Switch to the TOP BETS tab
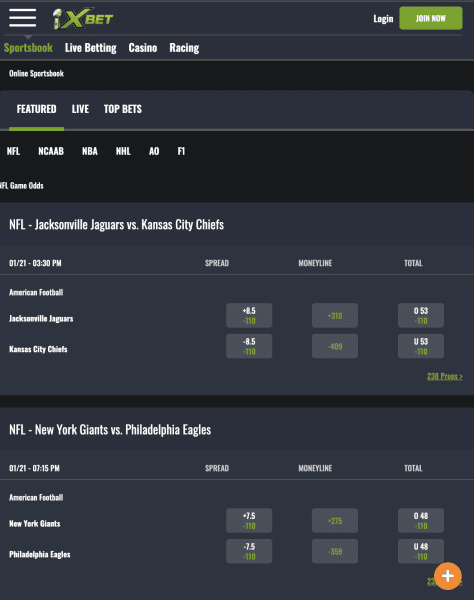This screenshot has height=600, width=474. pos(123,109)
